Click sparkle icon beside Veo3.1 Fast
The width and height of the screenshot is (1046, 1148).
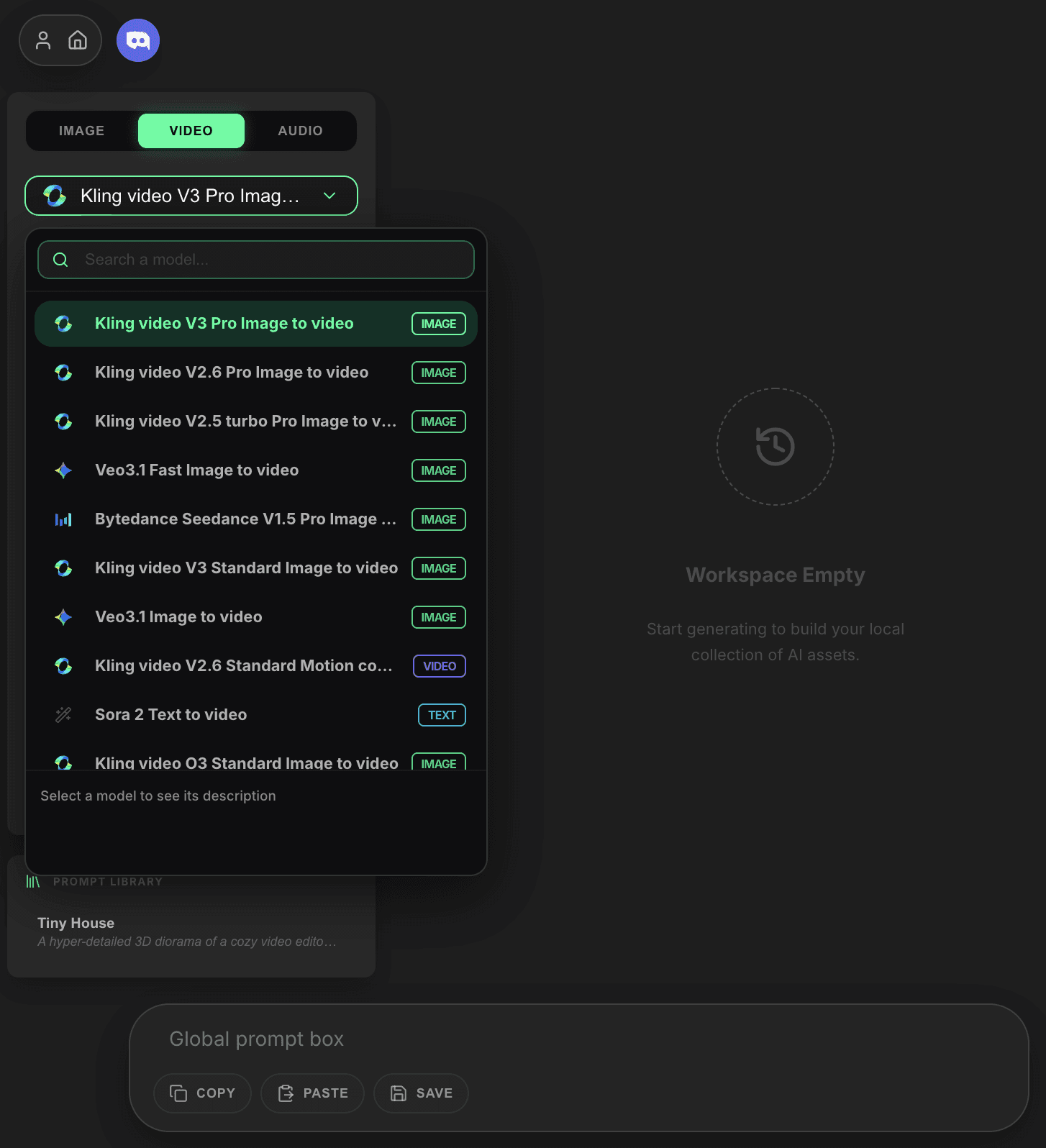coord(63,470)
